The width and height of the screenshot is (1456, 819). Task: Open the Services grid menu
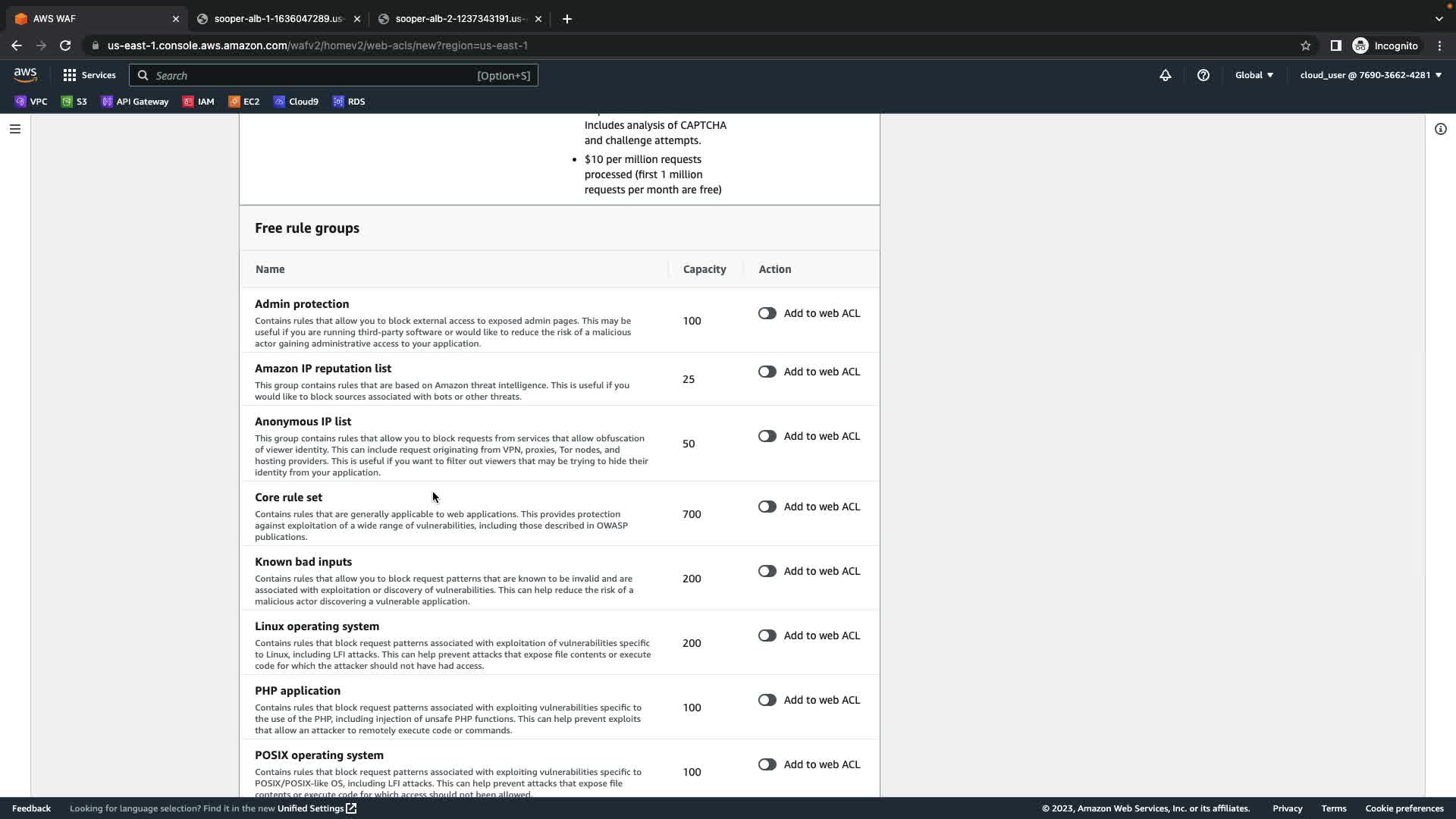pos(89,75)
